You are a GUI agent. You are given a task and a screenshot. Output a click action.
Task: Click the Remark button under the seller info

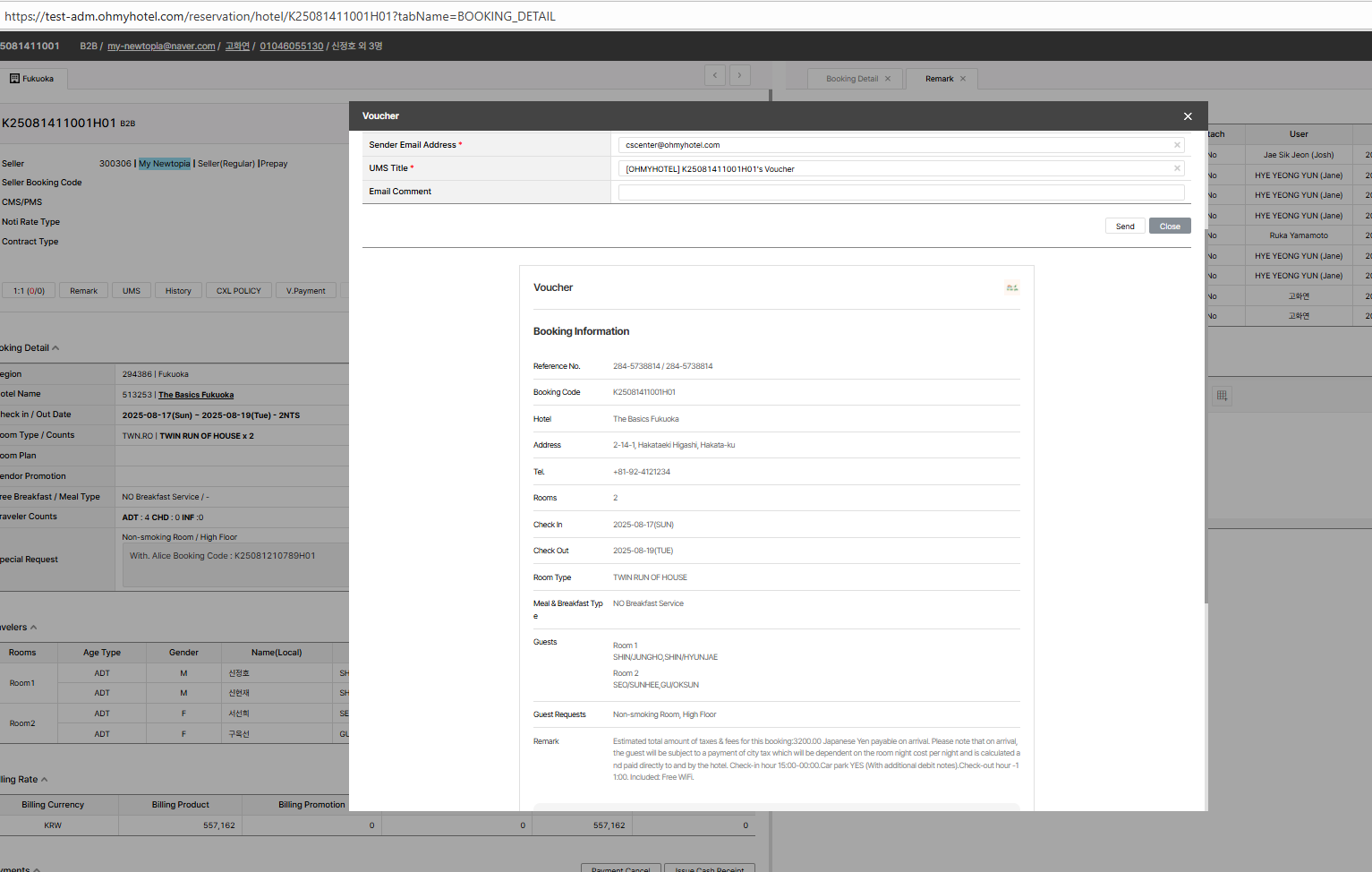pos(84,291)
